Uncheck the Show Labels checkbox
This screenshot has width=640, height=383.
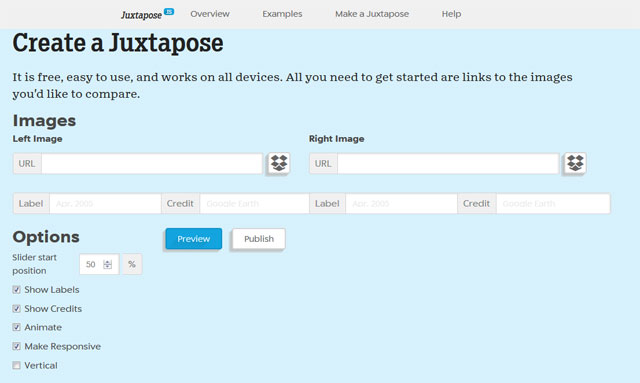(16, 289)
